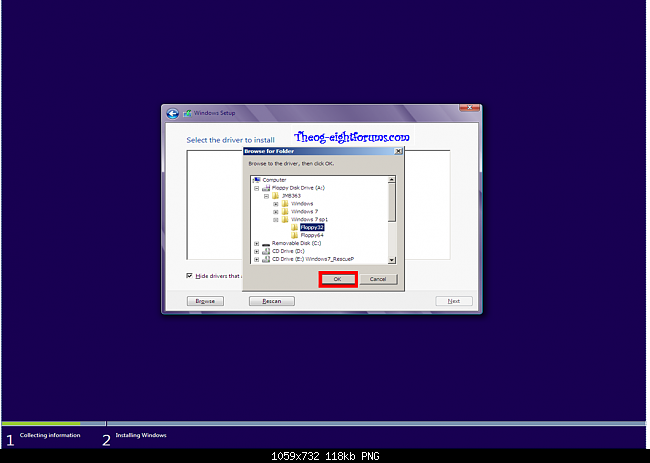Select the 'Windows 7 sp1' folder label
This screenshot has width=650, height=463.
pos(309,219)
